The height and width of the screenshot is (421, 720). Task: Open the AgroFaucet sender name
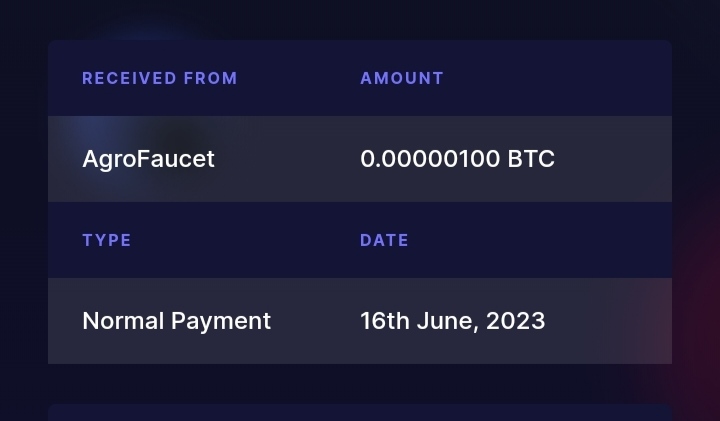tap(148, 159)
